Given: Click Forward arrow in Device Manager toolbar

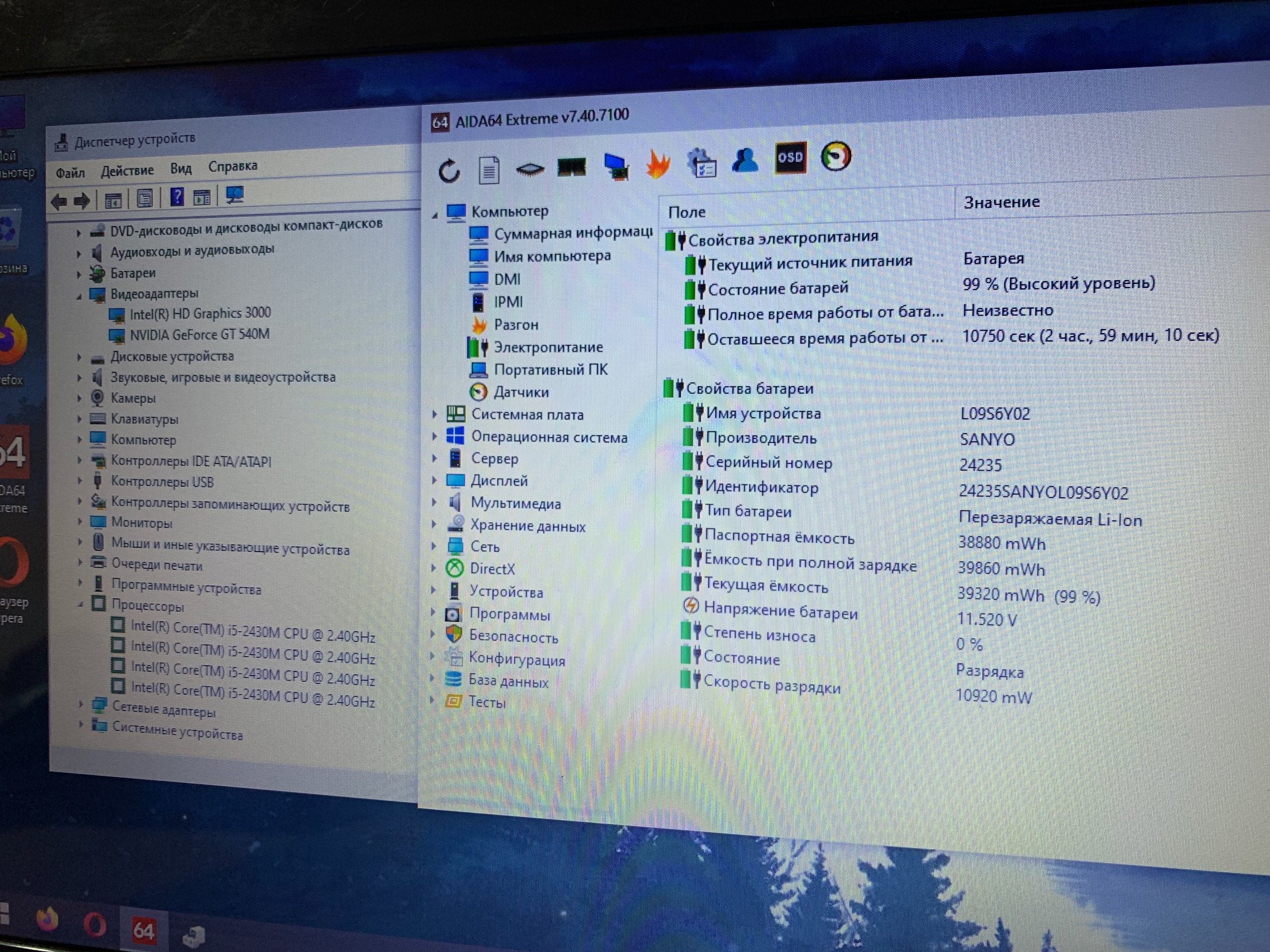Looking at the screenshot, I should tap(82, 201).
